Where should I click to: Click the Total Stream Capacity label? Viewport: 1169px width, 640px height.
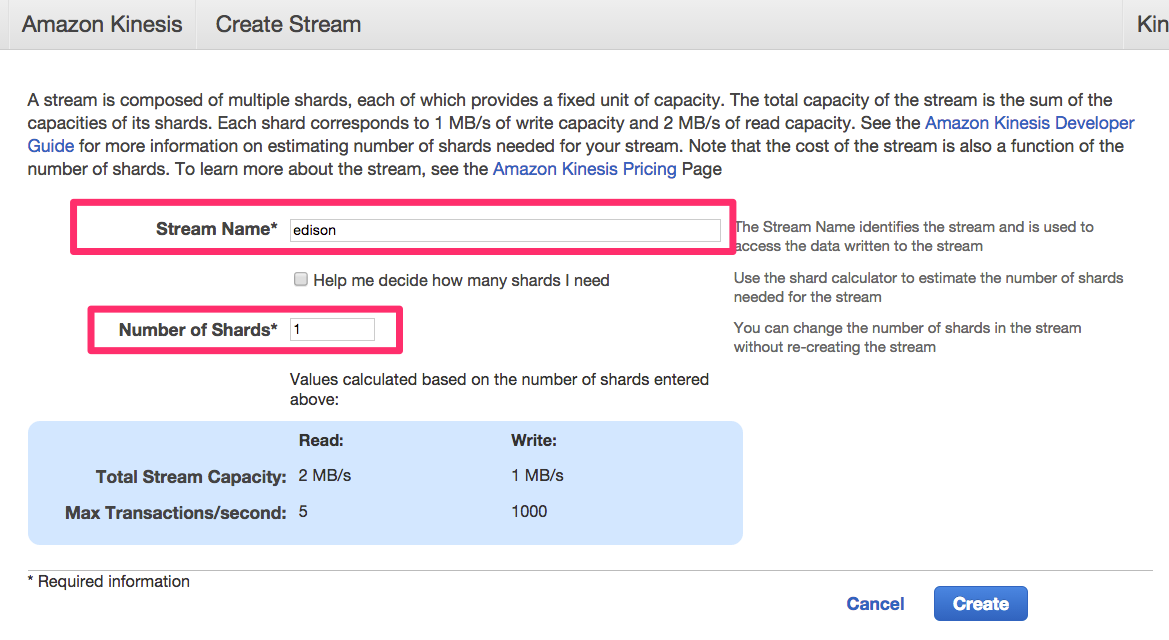point(191,477)
